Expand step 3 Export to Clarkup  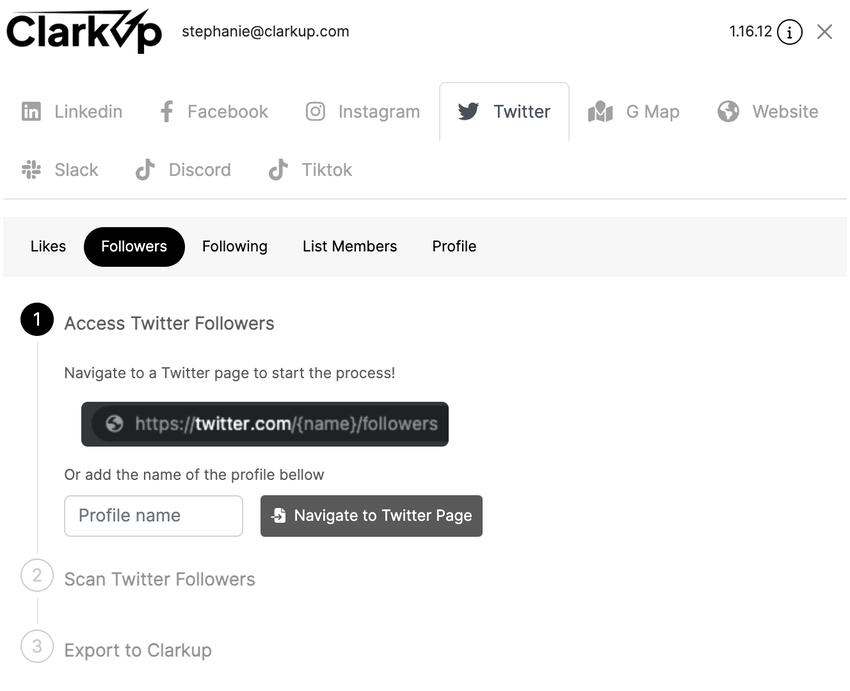pos(138,650)
